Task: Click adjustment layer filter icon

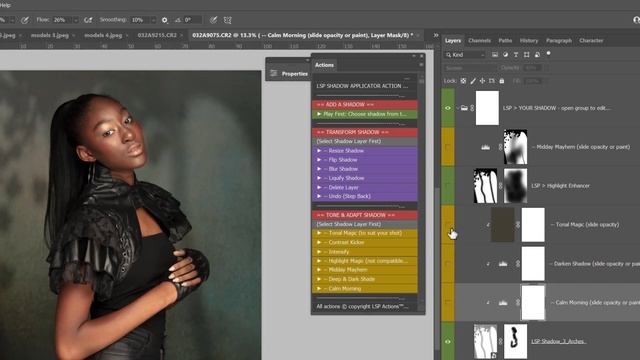Action: [505, 54]
